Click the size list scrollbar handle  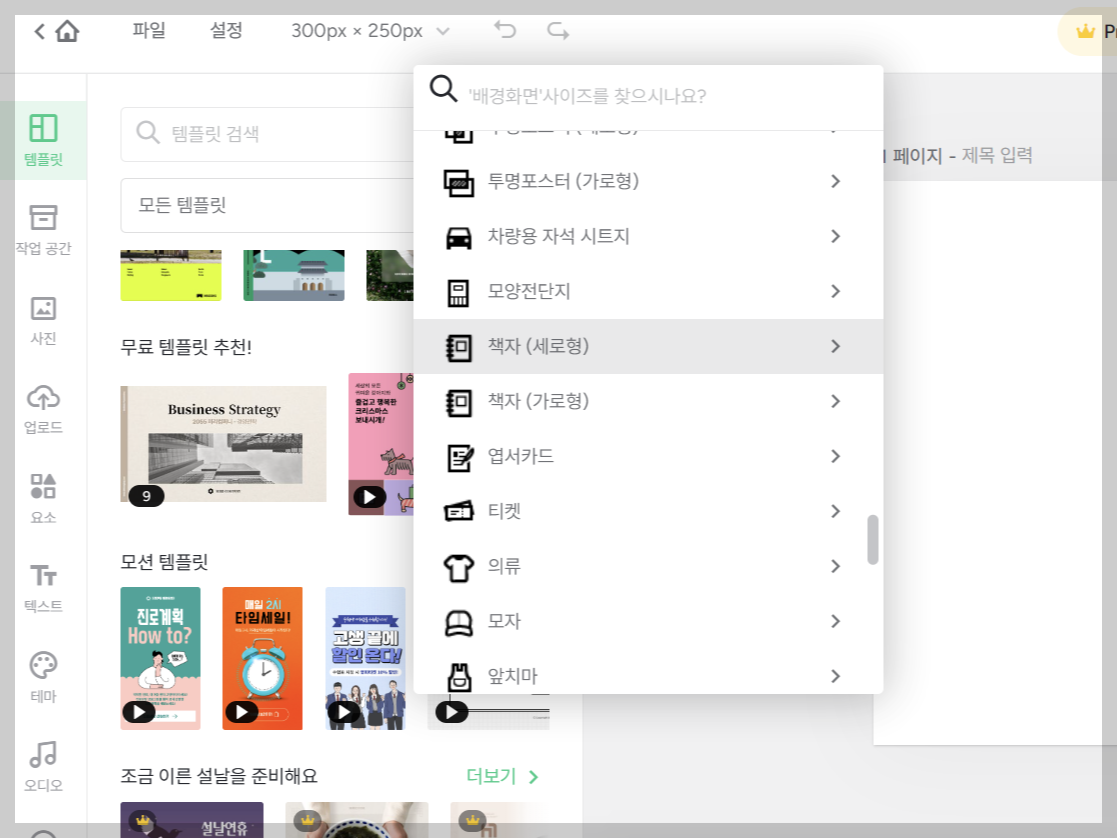pyautogui.click(x=872, y=539)
